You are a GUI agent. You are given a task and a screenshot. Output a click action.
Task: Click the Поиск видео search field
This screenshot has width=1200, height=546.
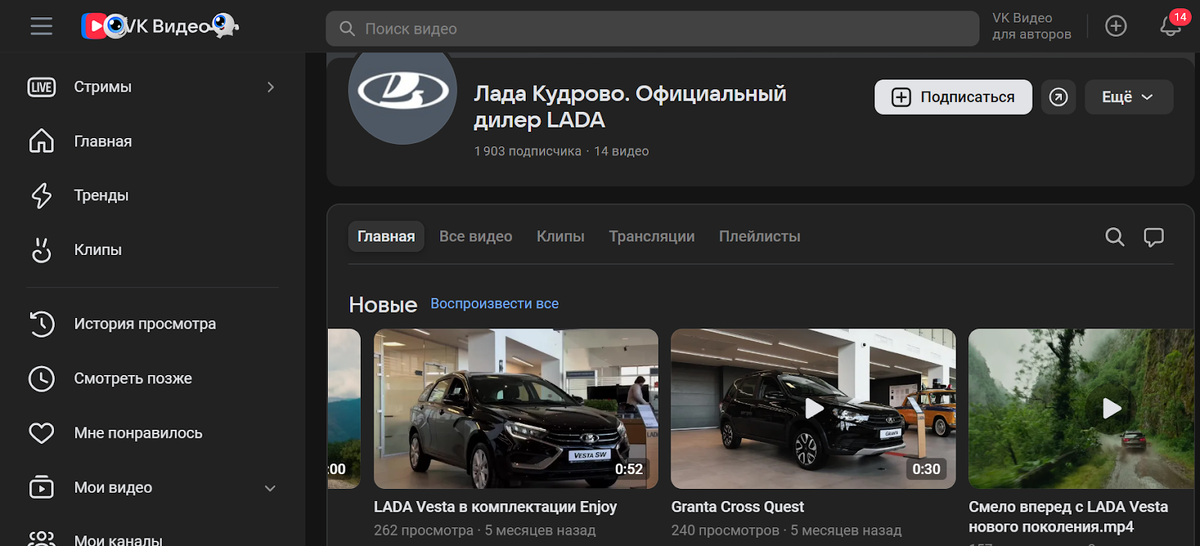tap(652, 29)
